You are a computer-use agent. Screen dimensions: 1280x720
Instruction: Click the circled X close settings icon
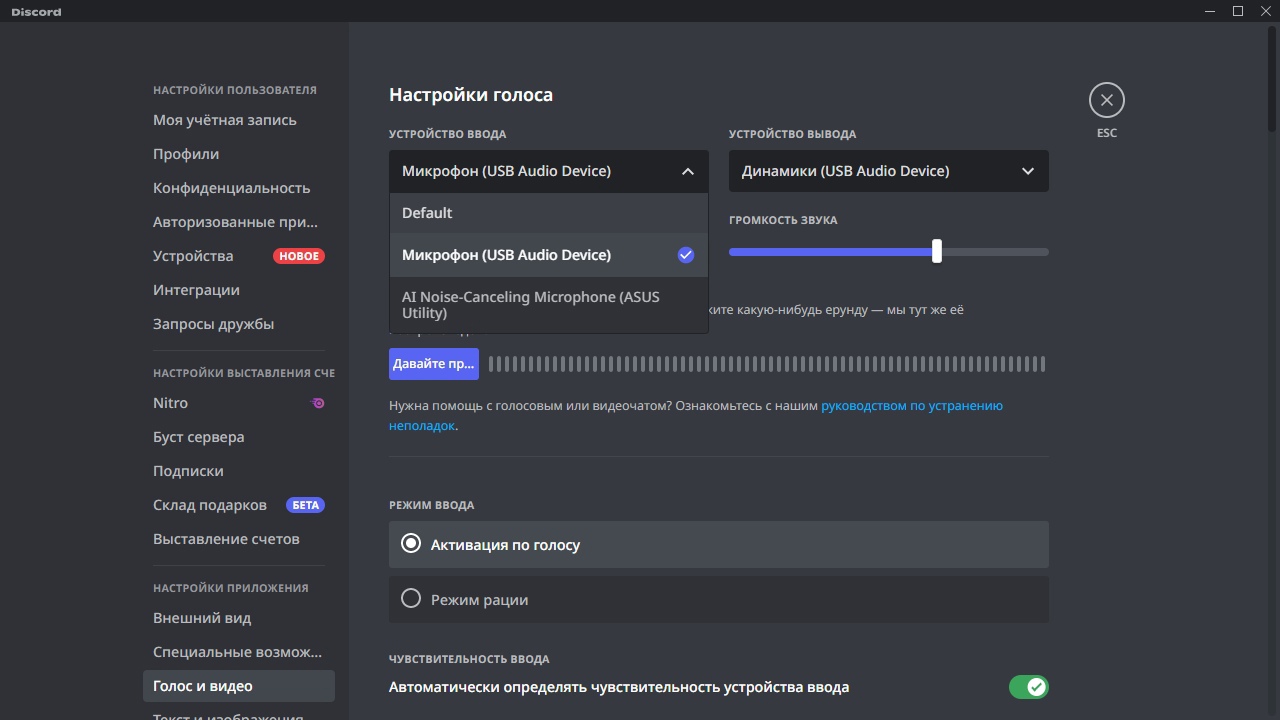(1106, 100)
